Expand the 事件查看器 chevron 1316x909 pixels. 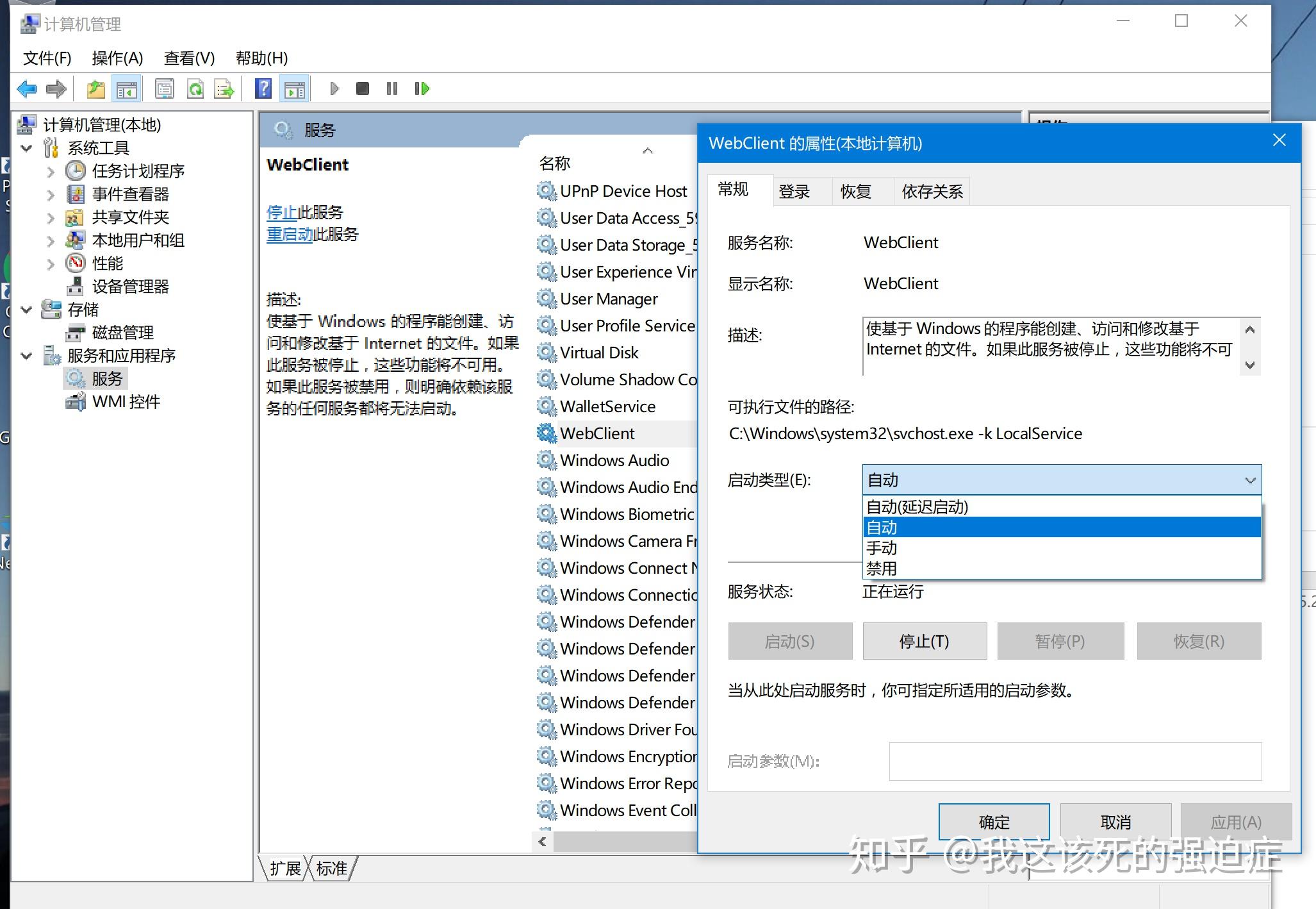51,194
